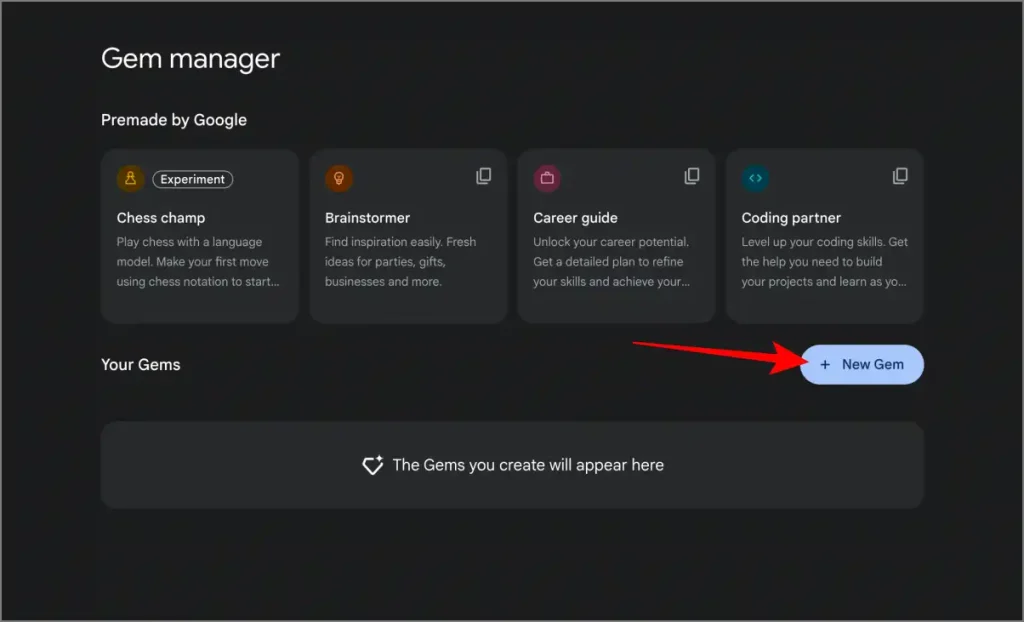Image resolution: width=1024 pixels, height=622 pixels.
Task: Select the Experiment badge on Chess champ
Action: pos(193,179)
